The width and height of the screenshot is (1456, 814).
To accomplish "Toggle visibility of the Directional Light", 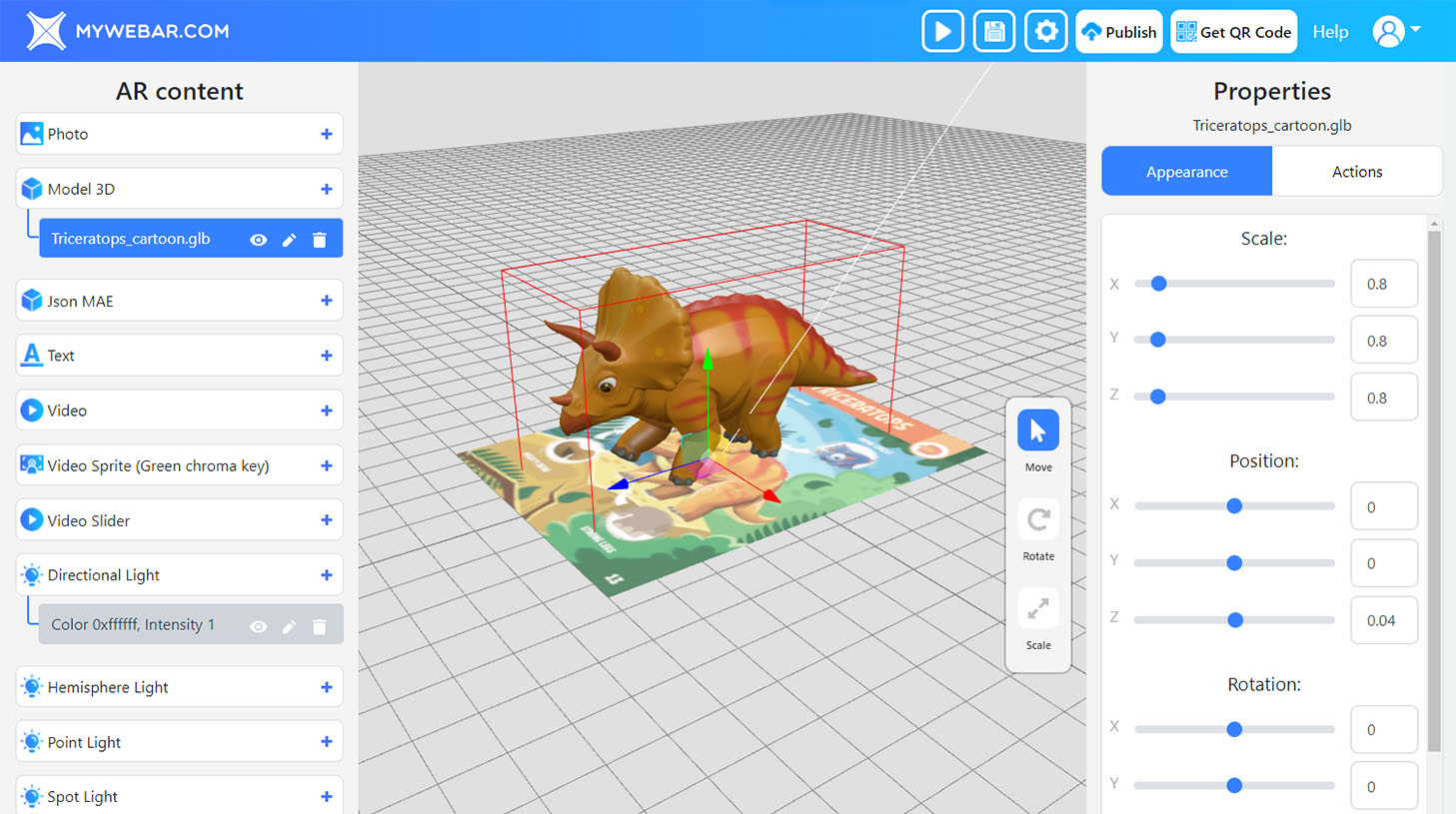I will coord(258,624).
